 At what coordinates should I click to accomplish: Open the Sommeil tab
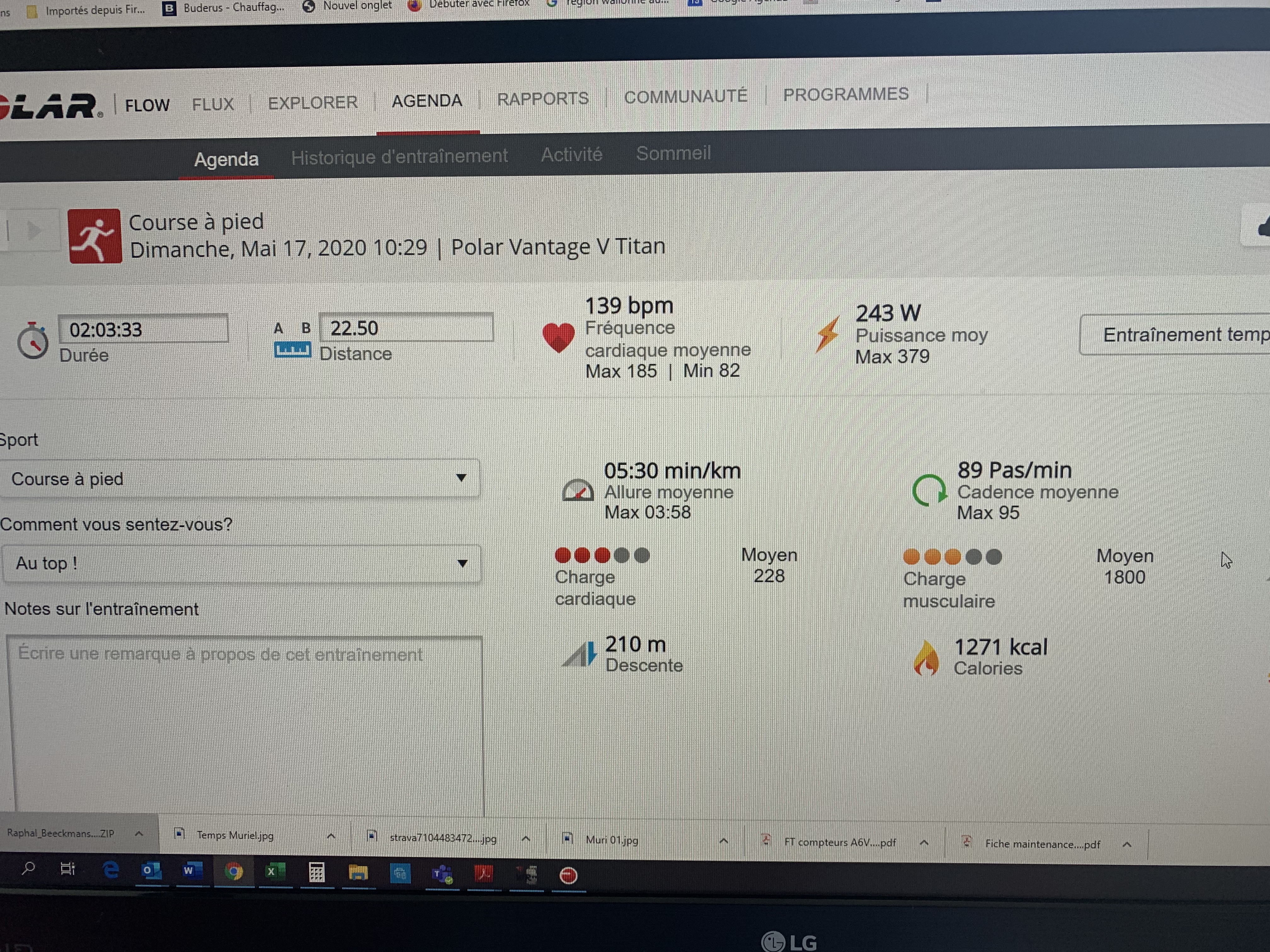tap(673, 153)
